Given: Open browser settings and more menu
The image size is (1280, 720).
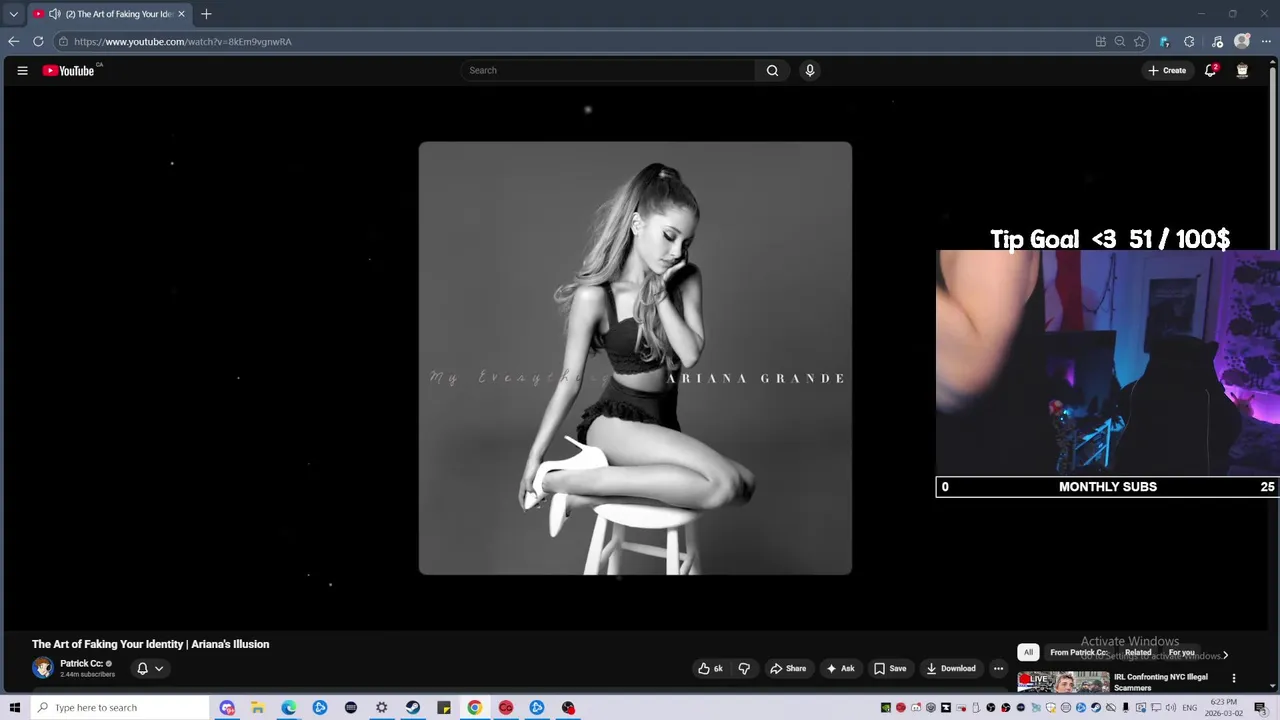Looking at the screenshot, I should click(x=1266, y=41).
